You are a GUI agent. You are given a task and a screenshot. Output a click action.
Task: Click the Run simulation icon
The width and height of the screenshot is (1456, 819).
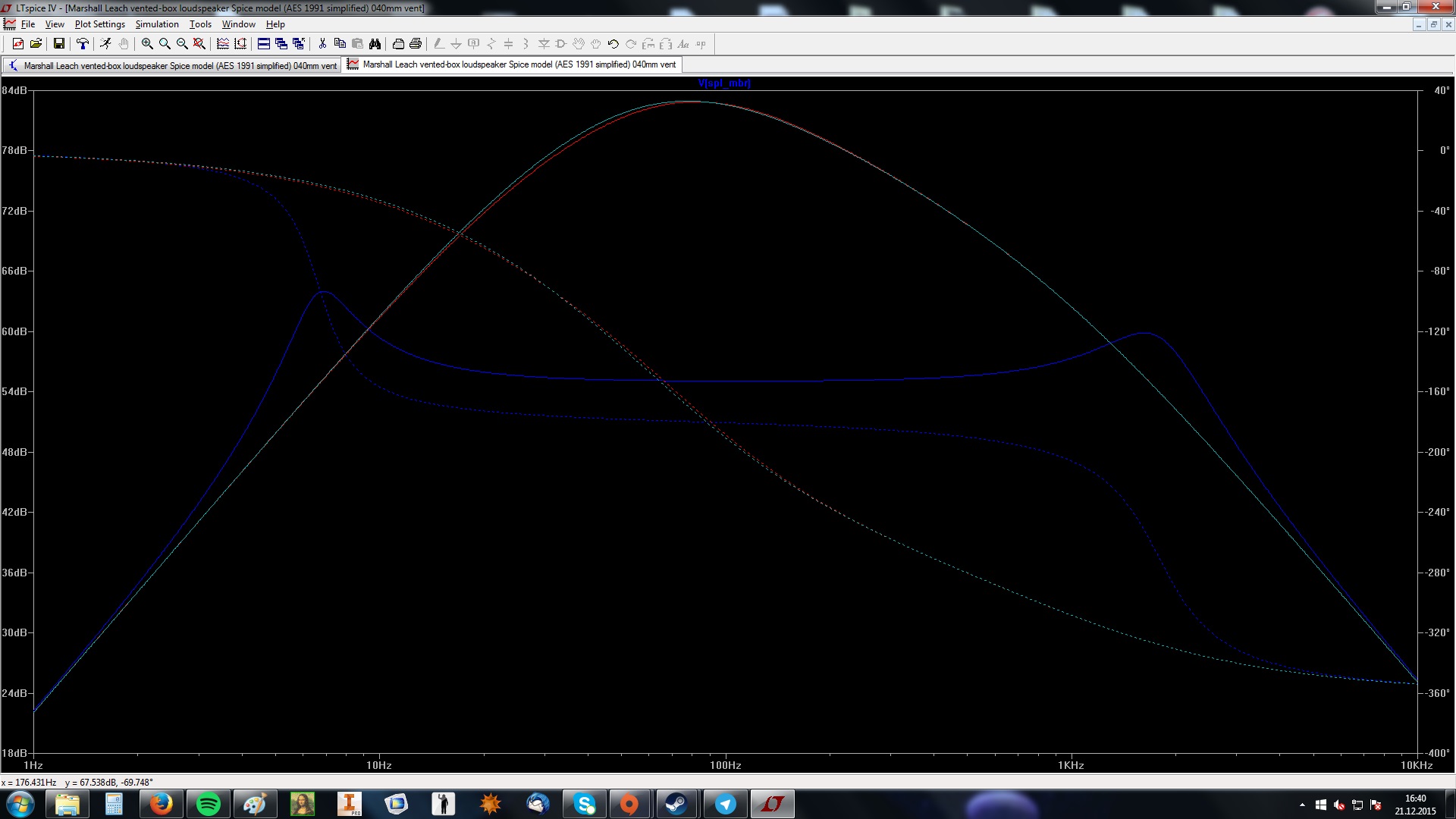[x=105, y=44]
